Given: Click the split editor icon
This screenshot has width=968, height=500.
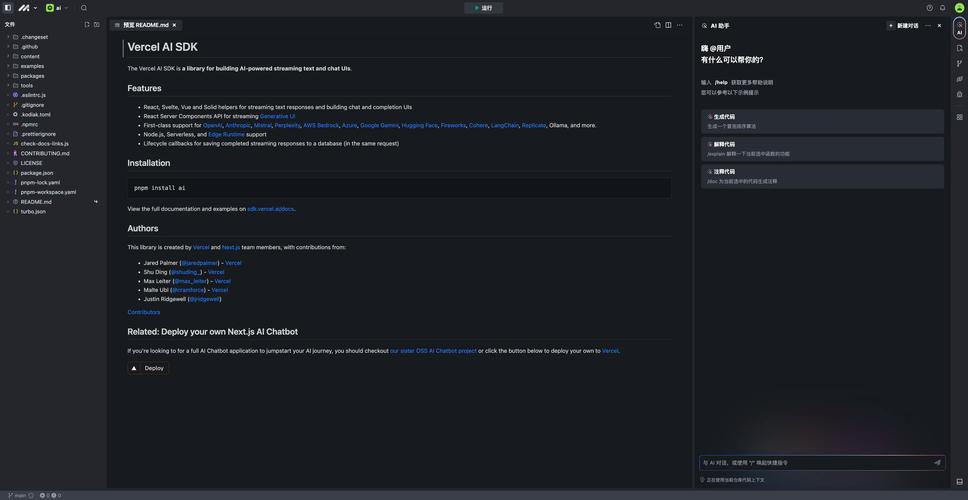Looking at the screenshot, I should tap(668, 25).
